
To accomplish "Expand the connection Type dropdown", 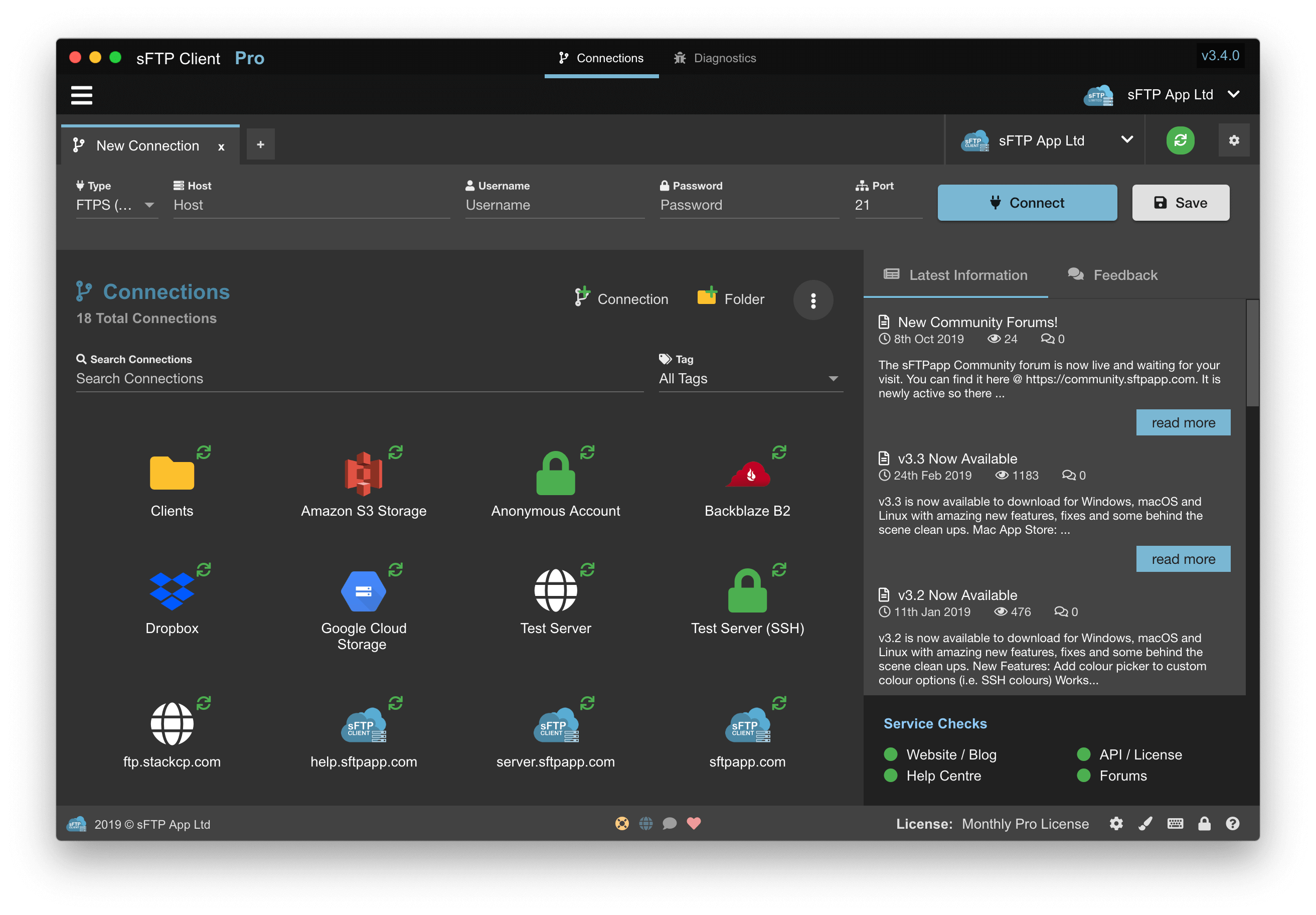I will point(116,205).
